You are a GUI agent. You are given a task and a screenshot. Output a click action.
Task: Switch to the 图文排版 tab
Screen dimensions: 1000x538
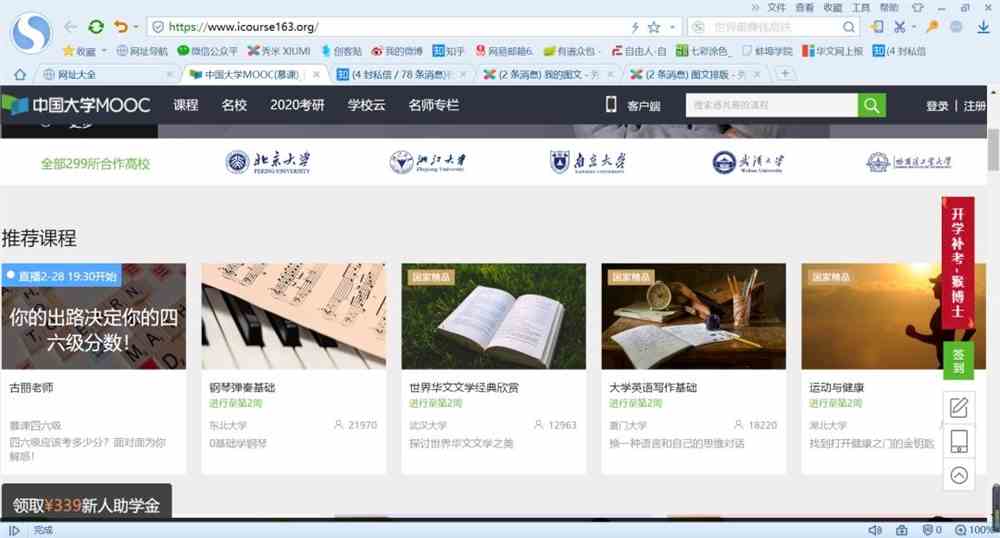(695, 75)
